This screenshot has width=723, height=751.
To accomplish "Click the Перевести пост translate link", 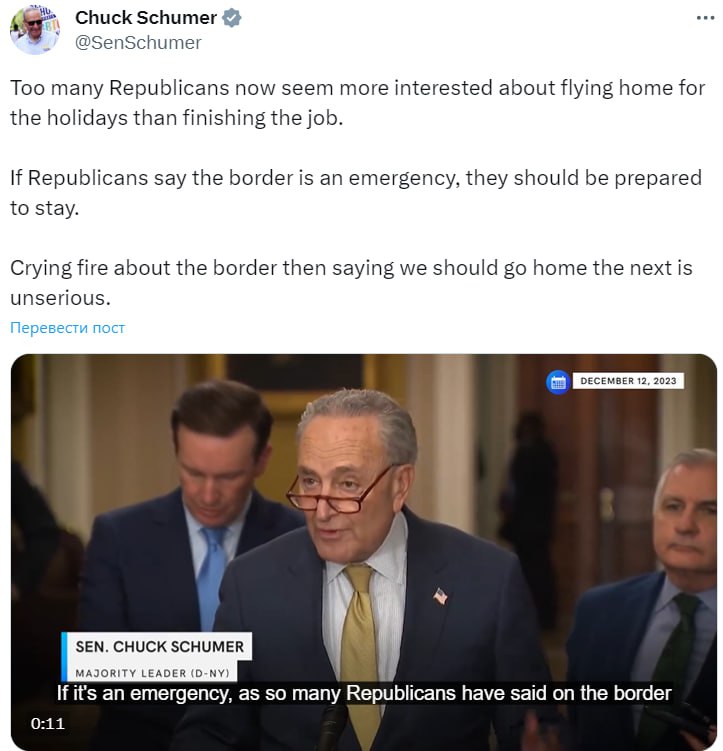I will click(68, 328).
